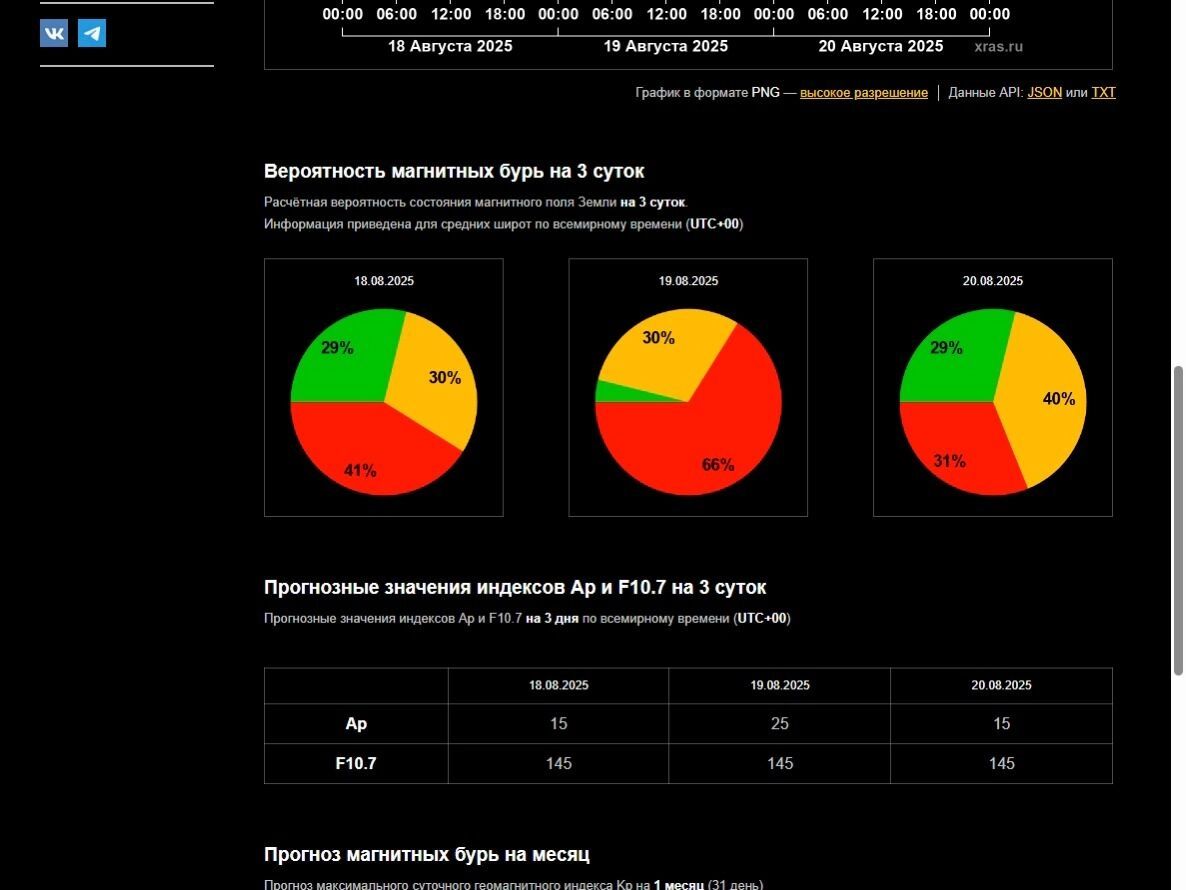Image resolution: width=1186 pixels, height=890 pixels.
Task: Open the 'высокое разрешение' PNG link
Action: 863,93
